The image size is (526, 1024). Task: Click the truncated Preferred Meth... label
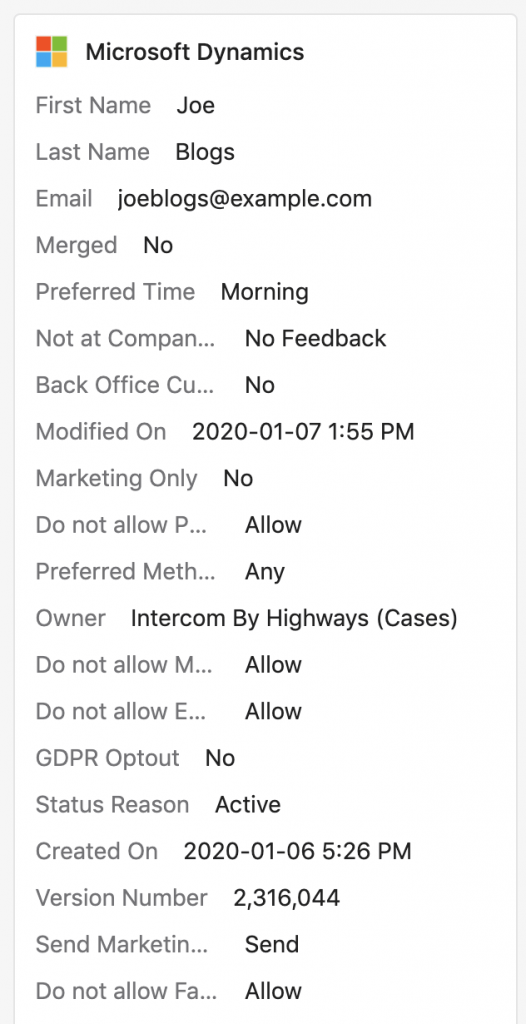point(125,571)
